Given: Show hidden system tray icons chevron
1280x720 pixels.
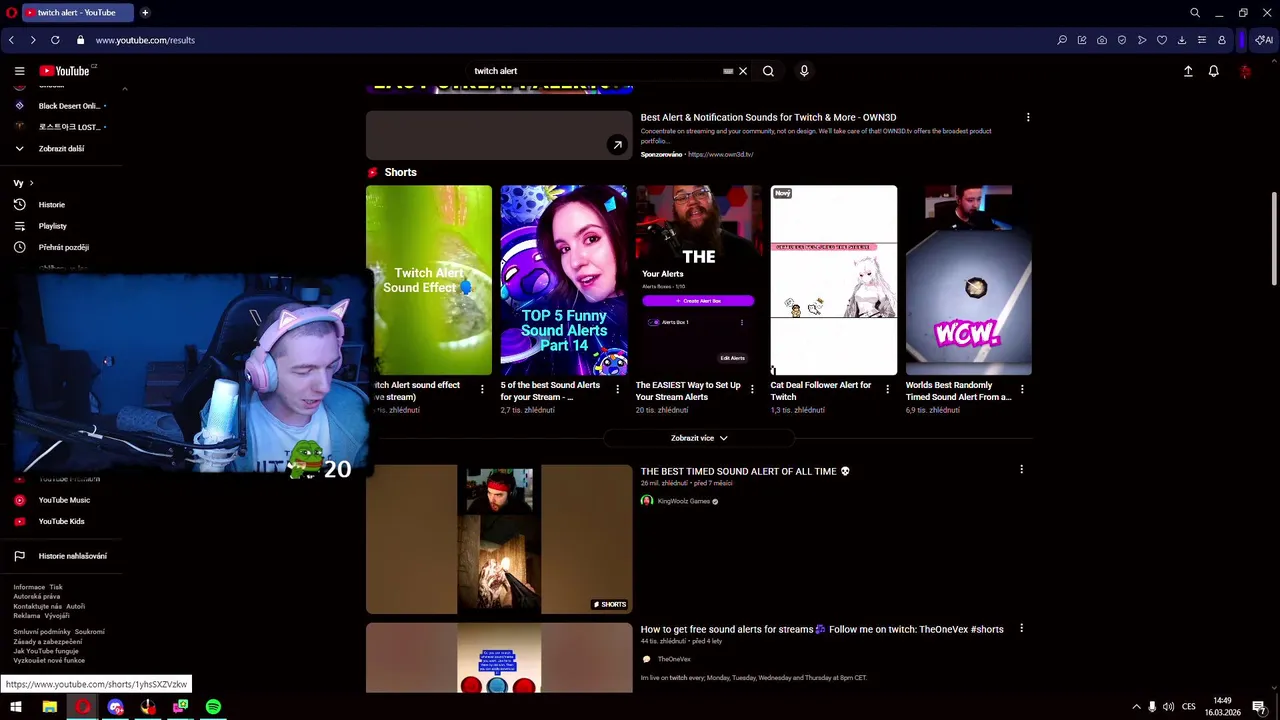Looking at the screenshot, I should [x=1136, y=707].
